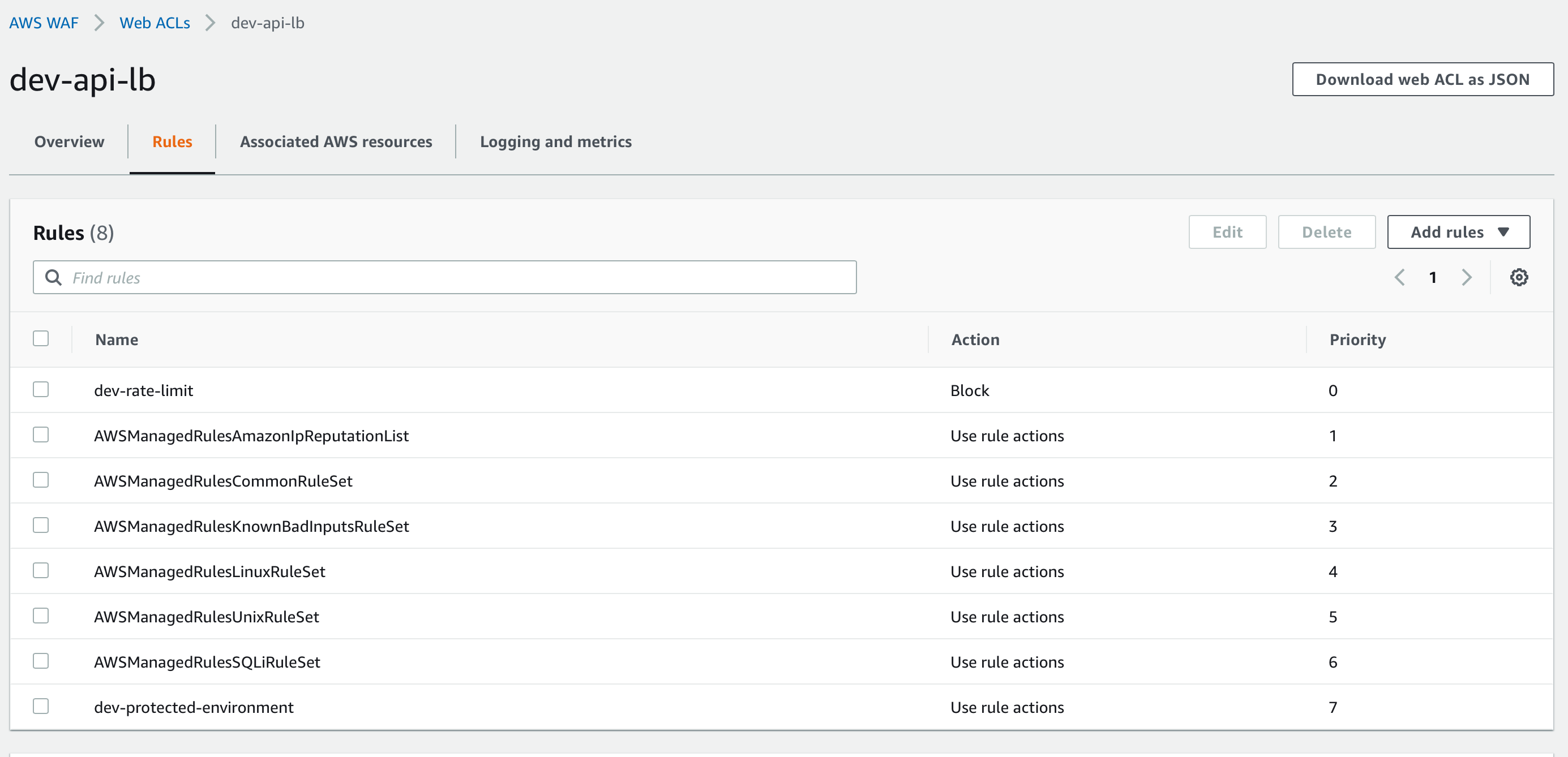Image resolution: width=1568 pixels, height=757 pixels.
Task: Select AWSManagedRulesKnownBadInputsRuleSet checkbox
Action: [41, 525]
